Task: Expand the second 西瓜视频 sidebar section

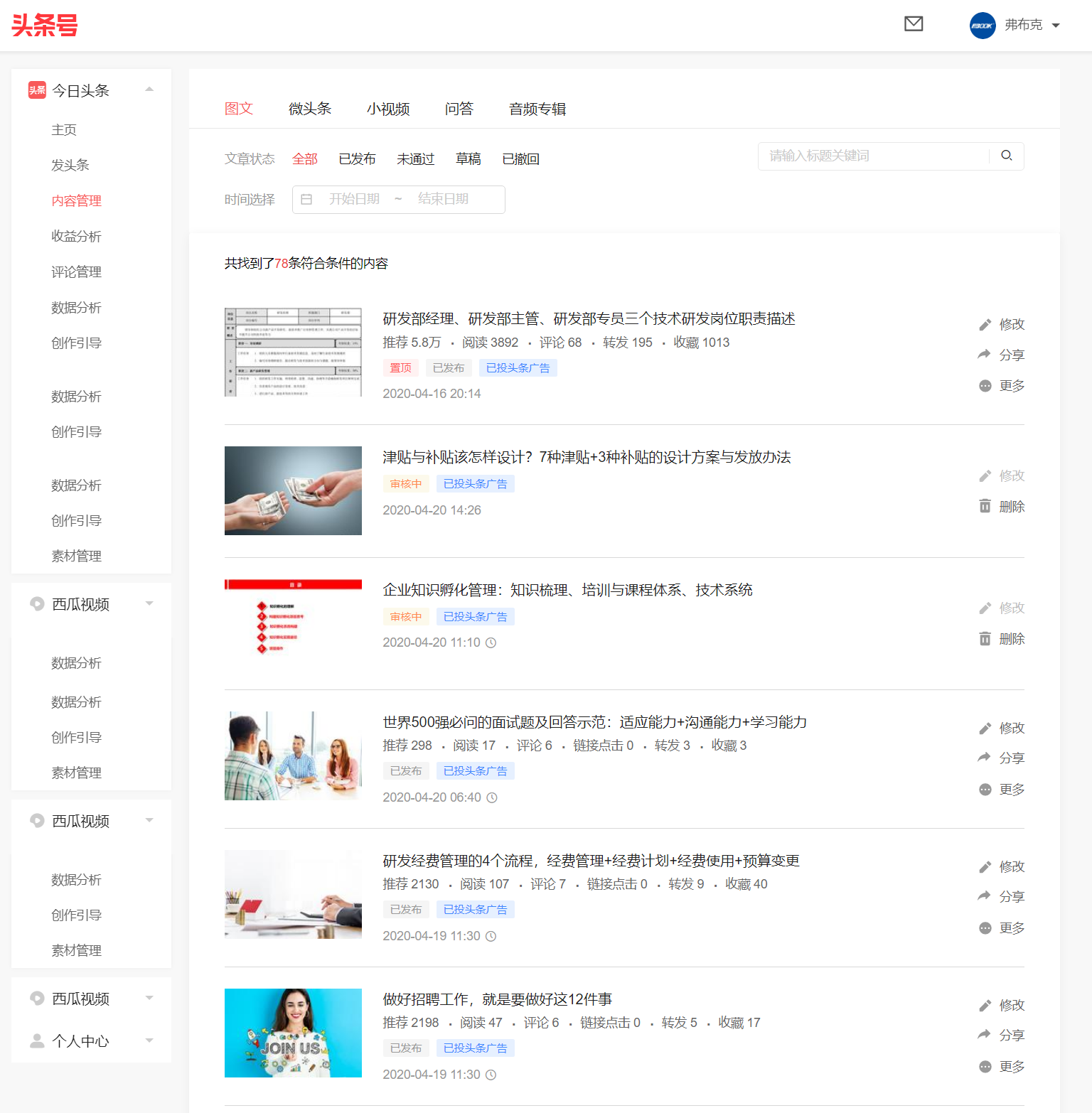Action: click(x=149, y=820)
